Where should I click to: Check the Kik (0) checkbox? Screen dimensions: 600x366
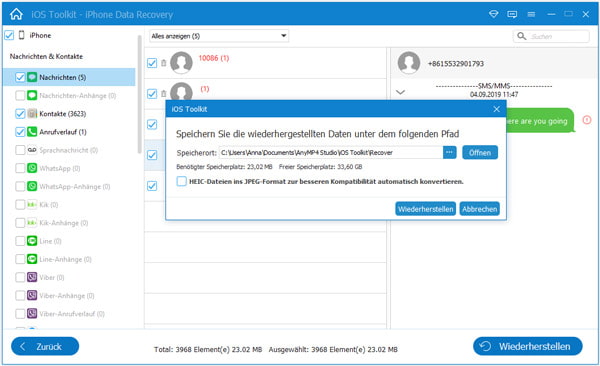20,204
